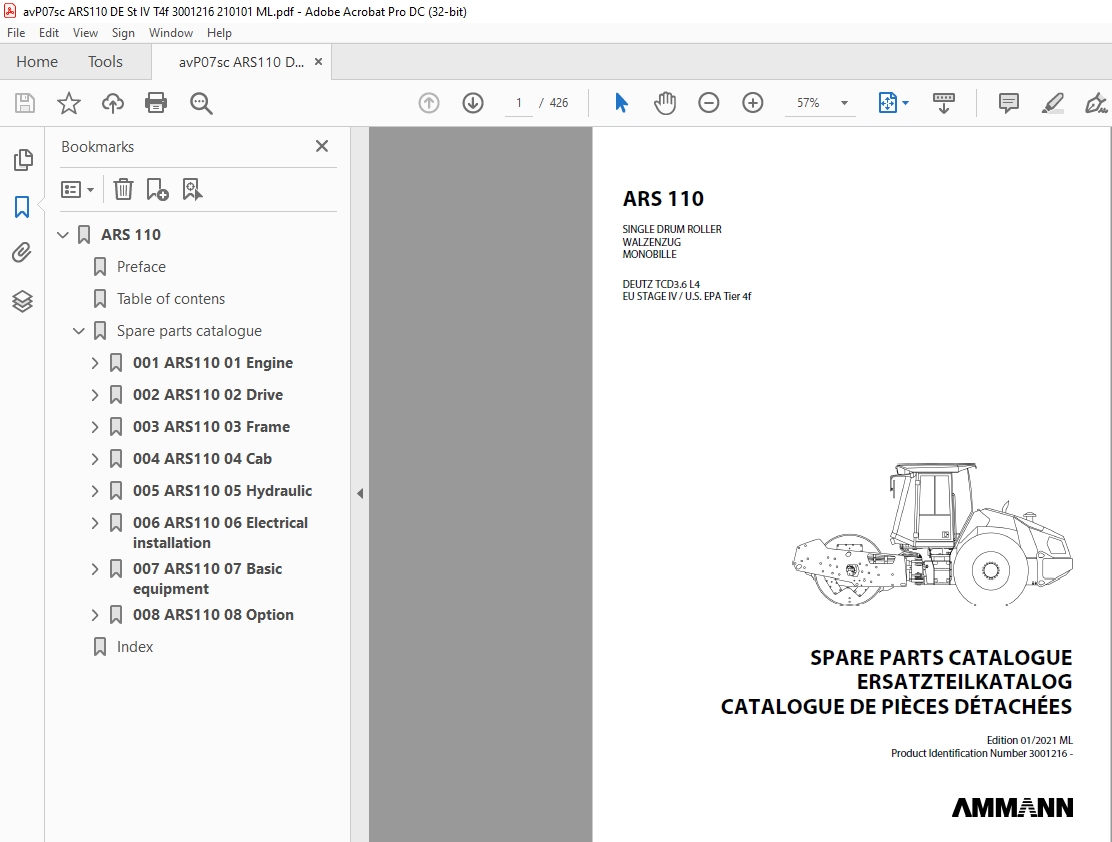Click the scrolling mode keyboard icon

[x=943, y=103]
